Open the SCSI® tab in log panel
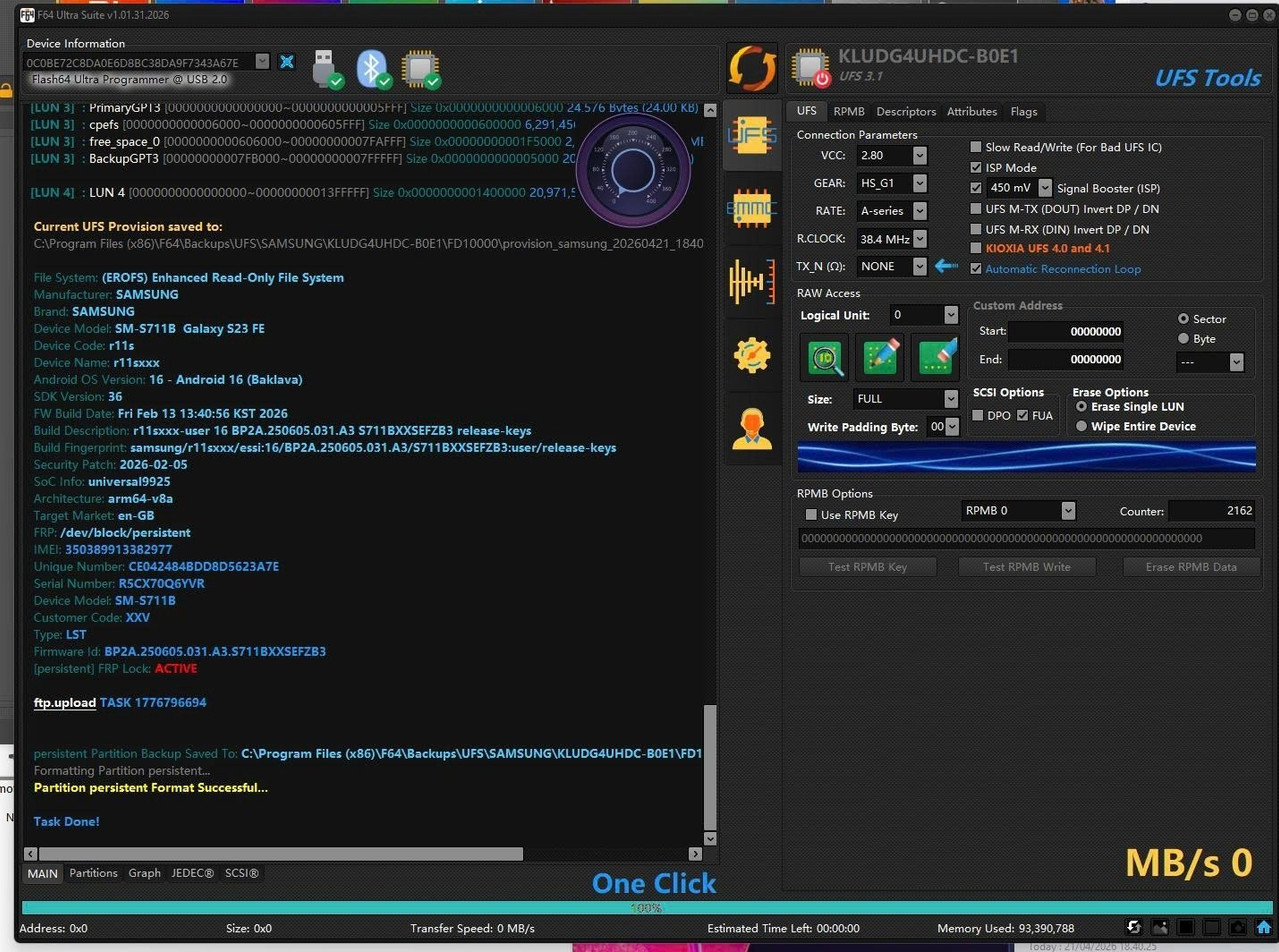The height and width of the screenshot is (952, 1279). click(x=242, y=873)
